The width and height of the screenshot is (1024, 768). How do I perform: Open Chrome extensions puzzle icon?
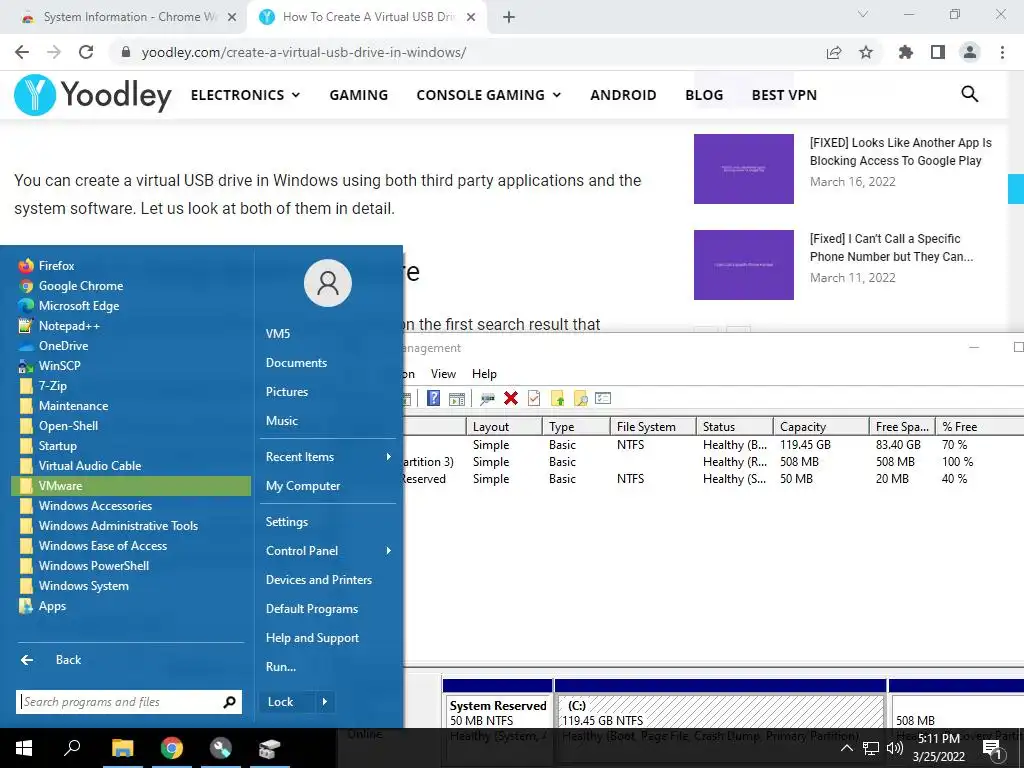[906, 52]
